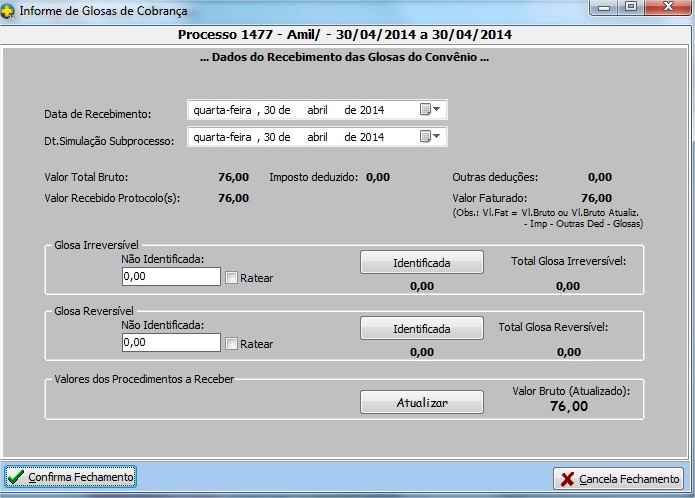695x498 pixels.
Task: Minimize the Informe de Glosas window
Action: point(603,9)
